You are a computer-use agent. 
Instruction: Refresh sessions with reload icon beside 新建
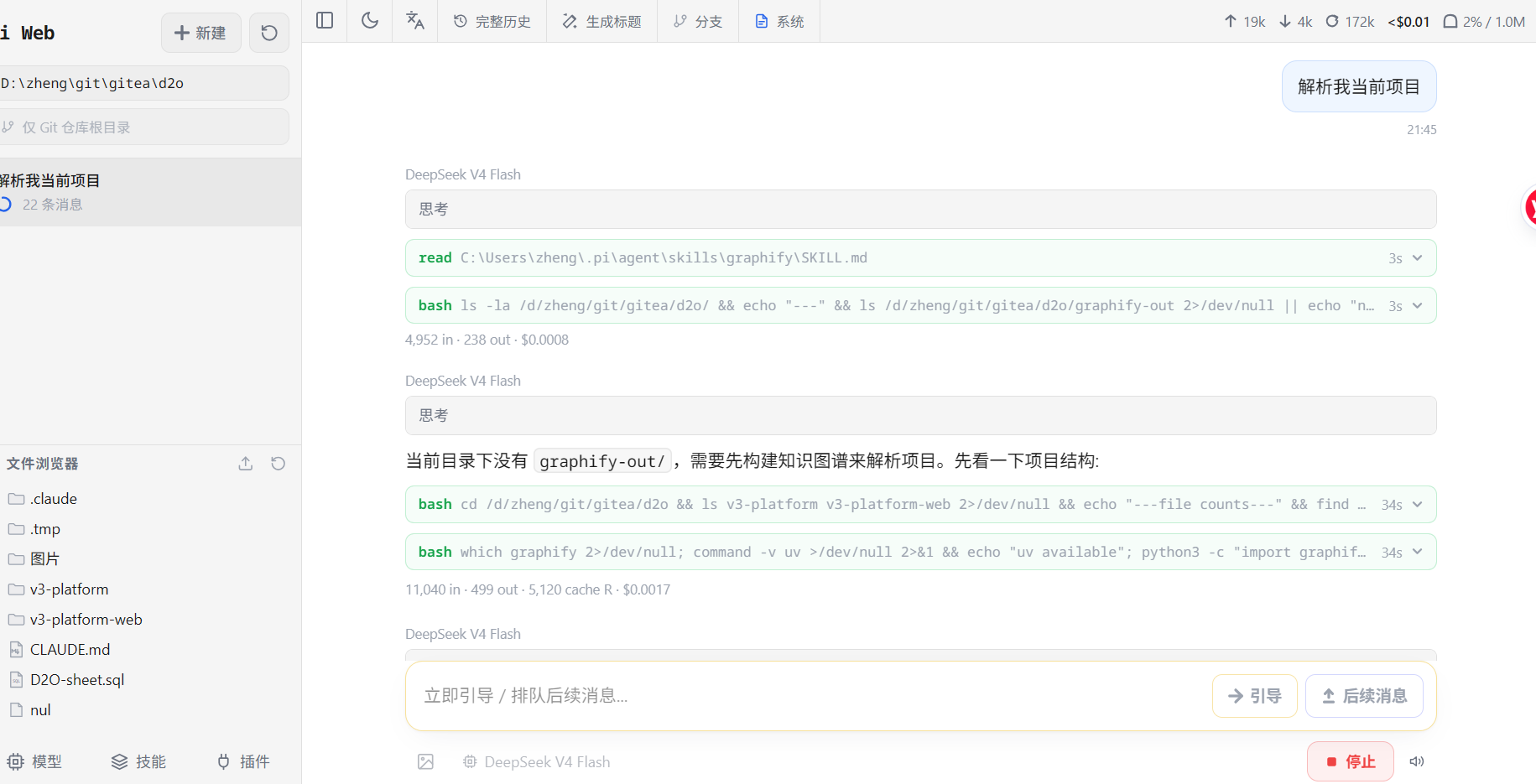tap(269, 33)
